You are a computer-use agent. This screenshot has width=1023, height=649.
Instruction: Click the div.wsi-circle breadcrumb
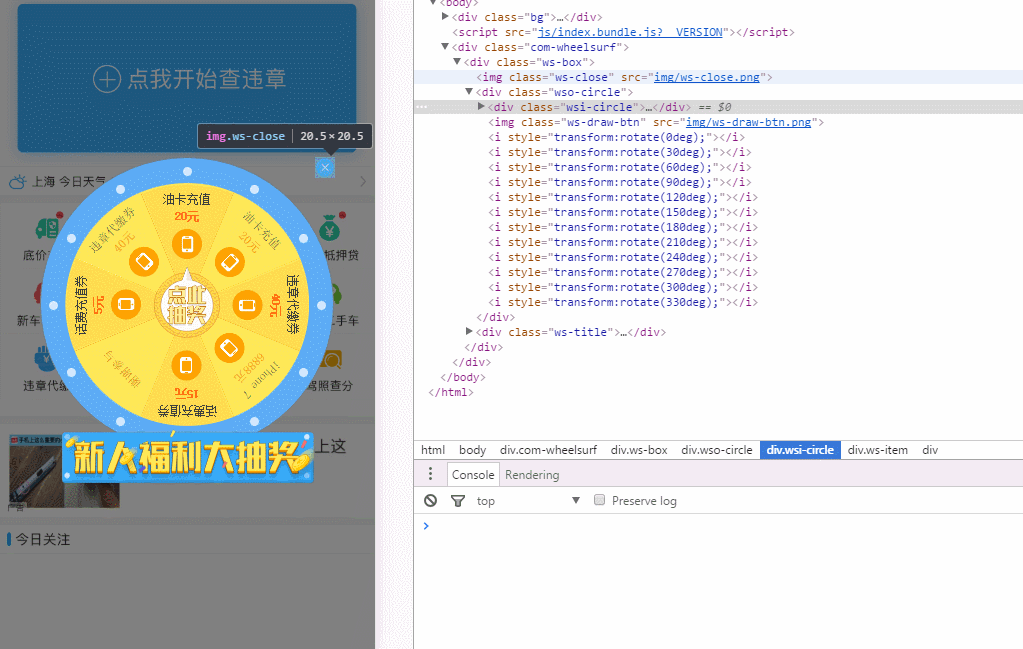[x=800, y=450]
